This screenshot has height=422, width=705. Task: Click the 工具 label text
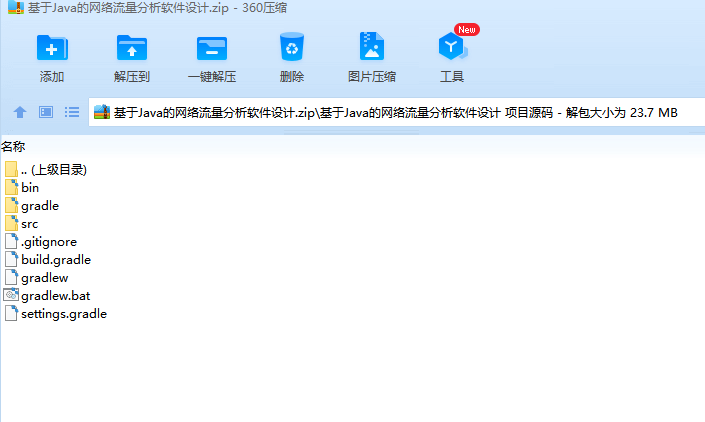pos(452,77)
